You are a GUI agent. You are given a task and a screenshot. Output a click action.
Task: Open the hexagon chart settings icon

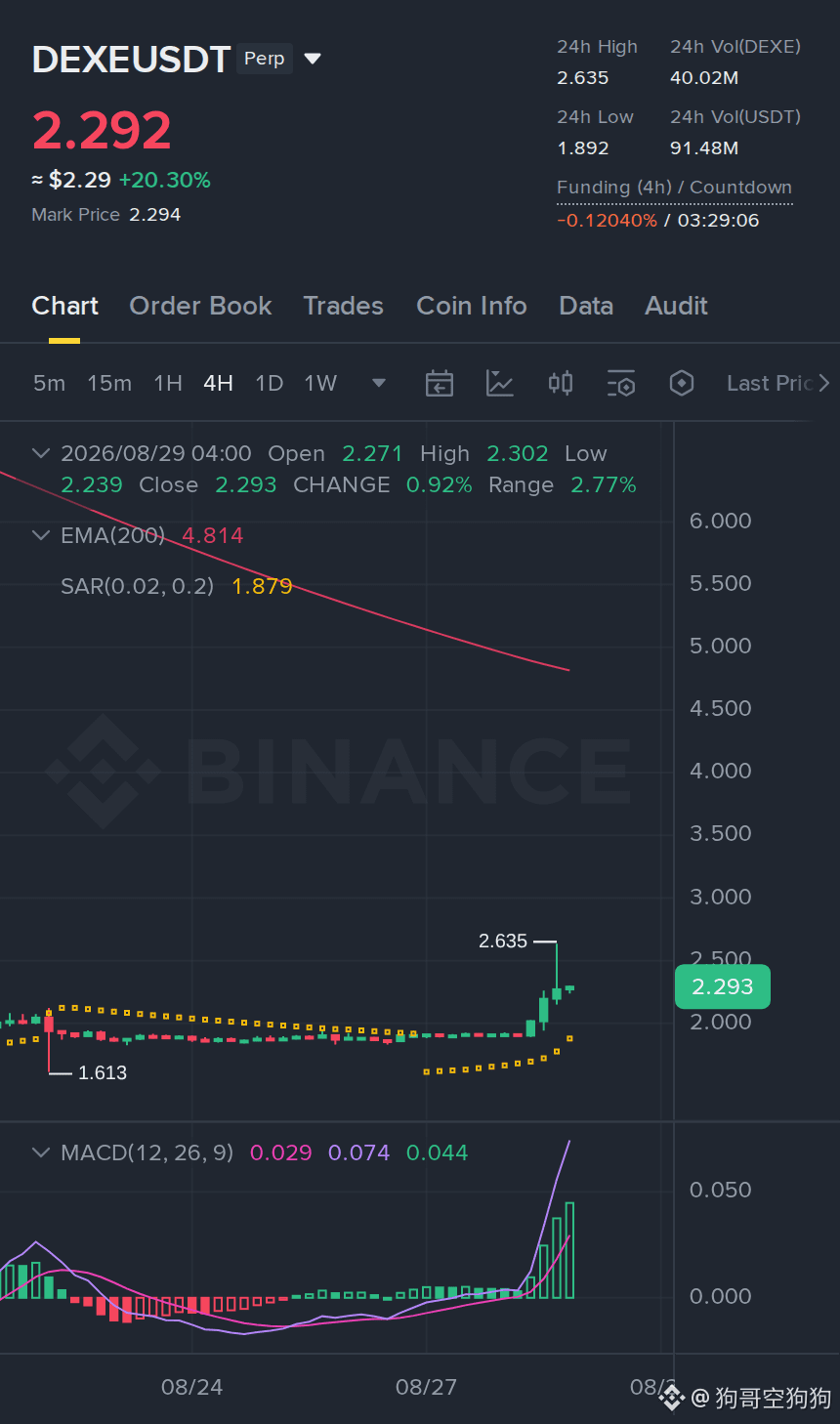point(682,383)
